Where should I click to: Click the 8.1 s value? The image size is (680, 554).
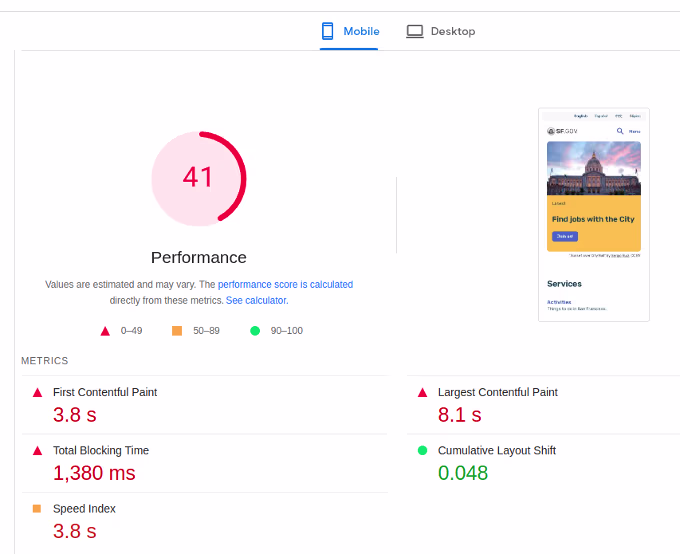[x=460, y=415]
